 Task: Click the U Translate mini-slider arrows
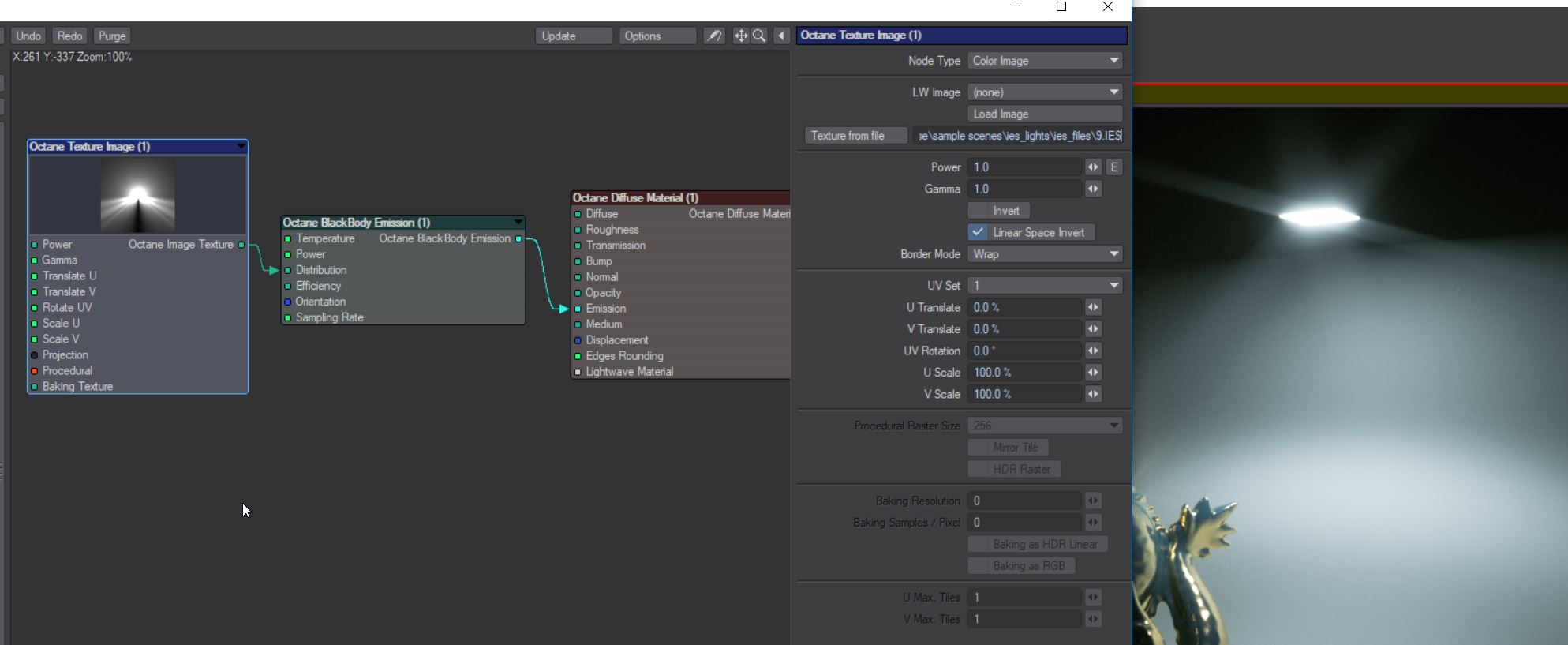pyautogui.click(x=1093, y=308)
